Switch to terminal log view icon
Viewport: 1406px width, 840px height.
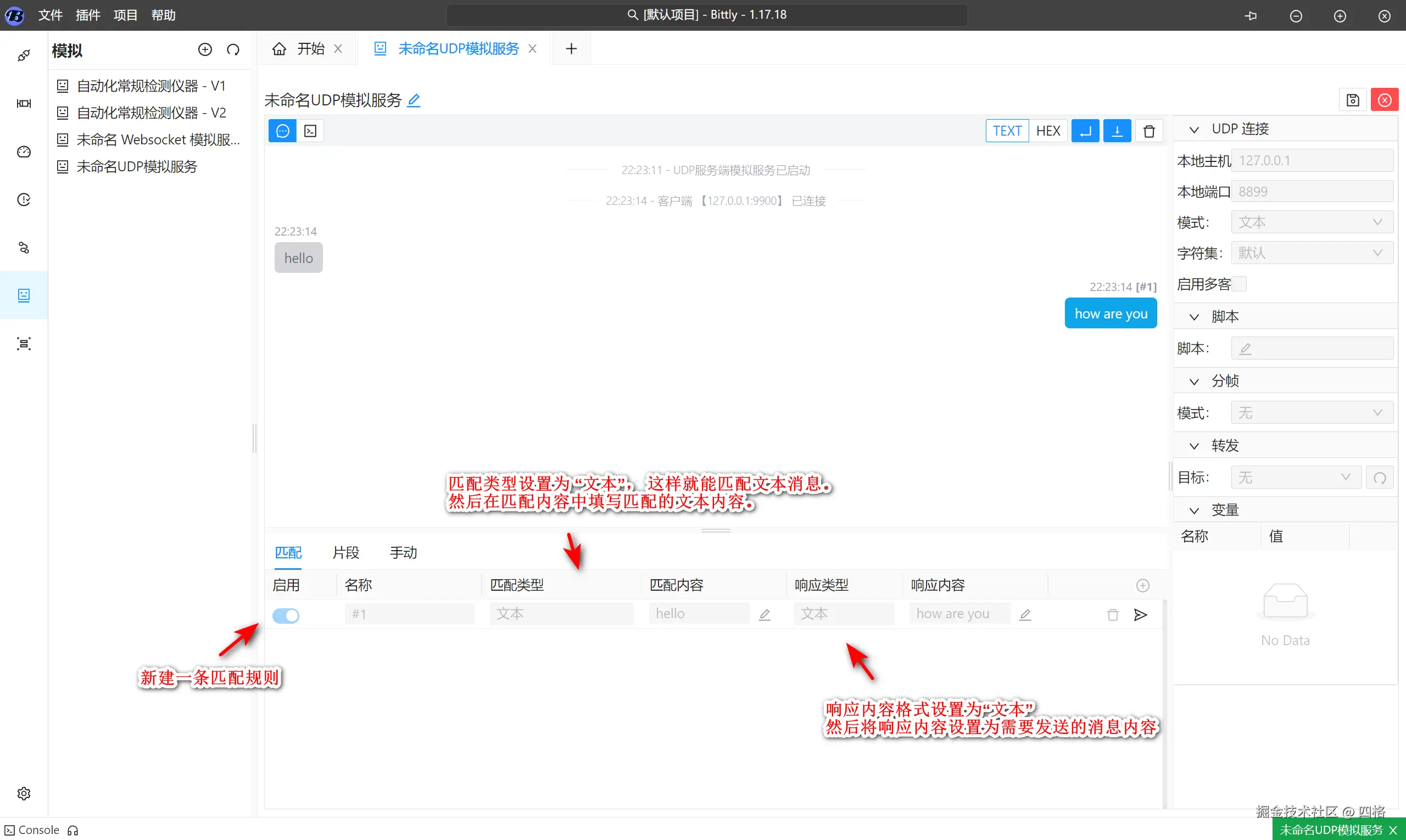coord(310,131)
